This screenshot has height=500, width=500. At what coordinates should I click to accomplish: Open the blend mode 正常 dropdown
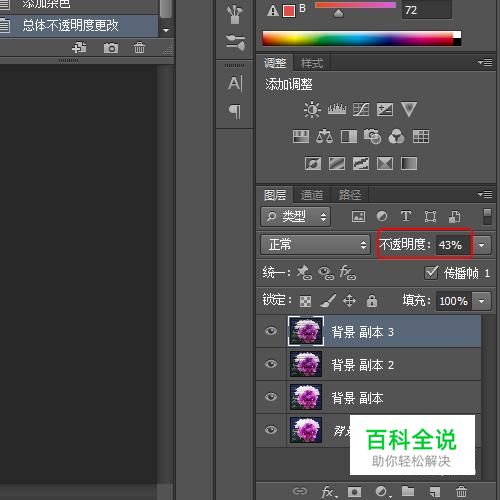(x=315, y=245)
